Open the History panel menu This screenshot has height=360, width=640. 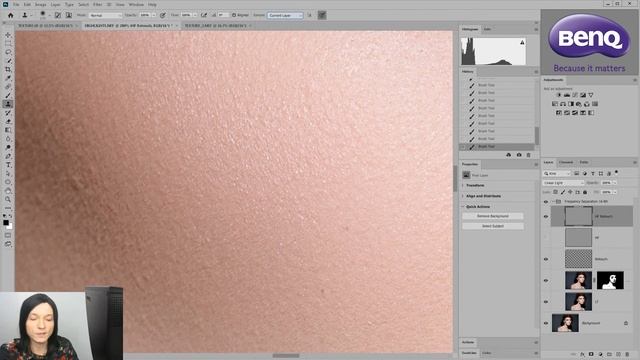pyautogui.click(x=536, y=71)
